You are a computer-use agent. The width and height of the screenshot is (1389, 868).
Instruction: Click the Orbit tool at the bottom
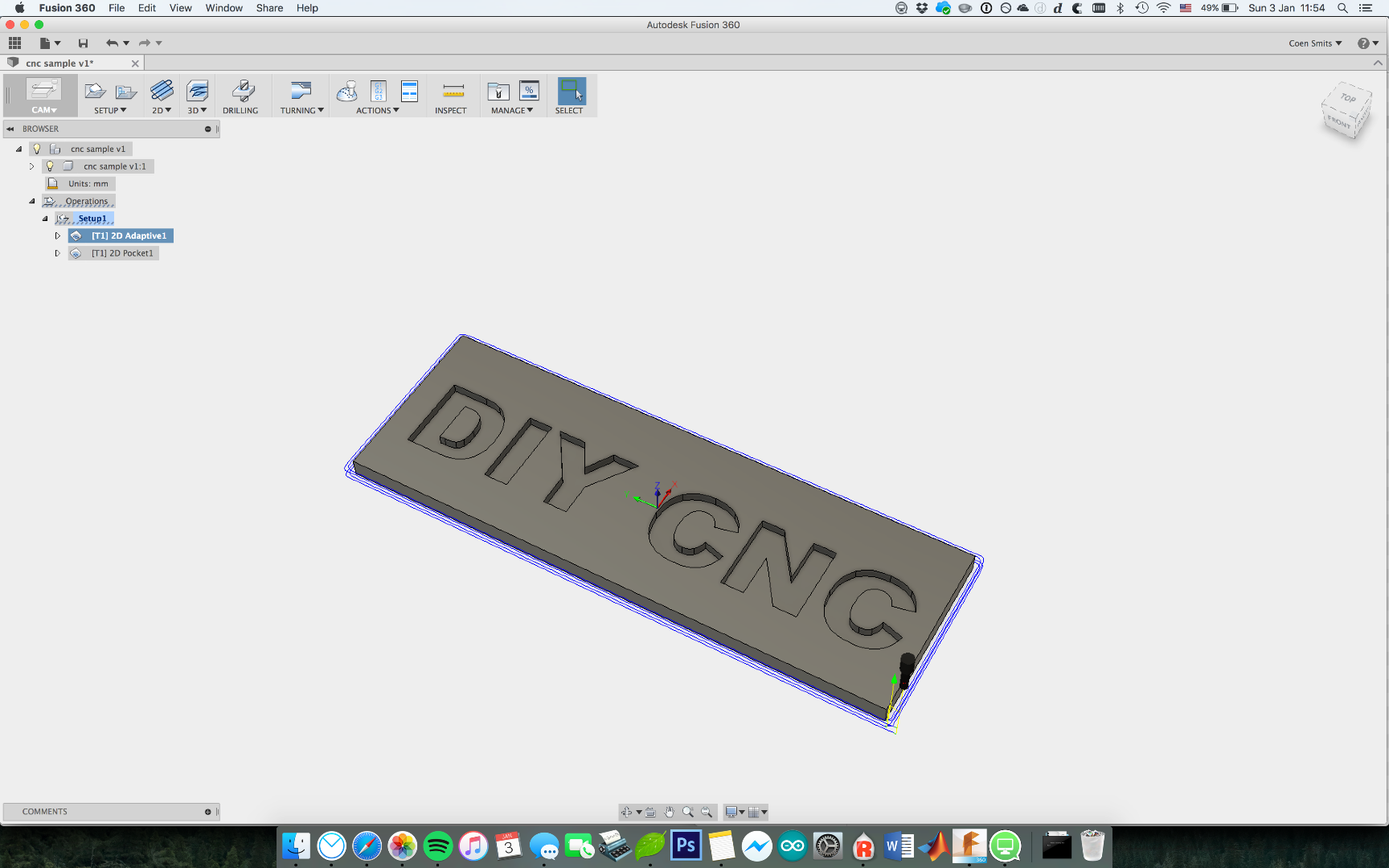click(627, 812)
